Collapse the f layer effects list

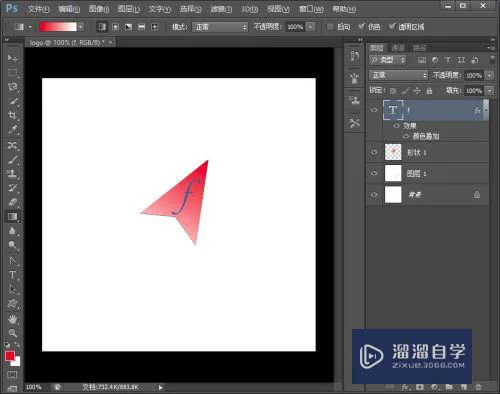pos(486,110)
